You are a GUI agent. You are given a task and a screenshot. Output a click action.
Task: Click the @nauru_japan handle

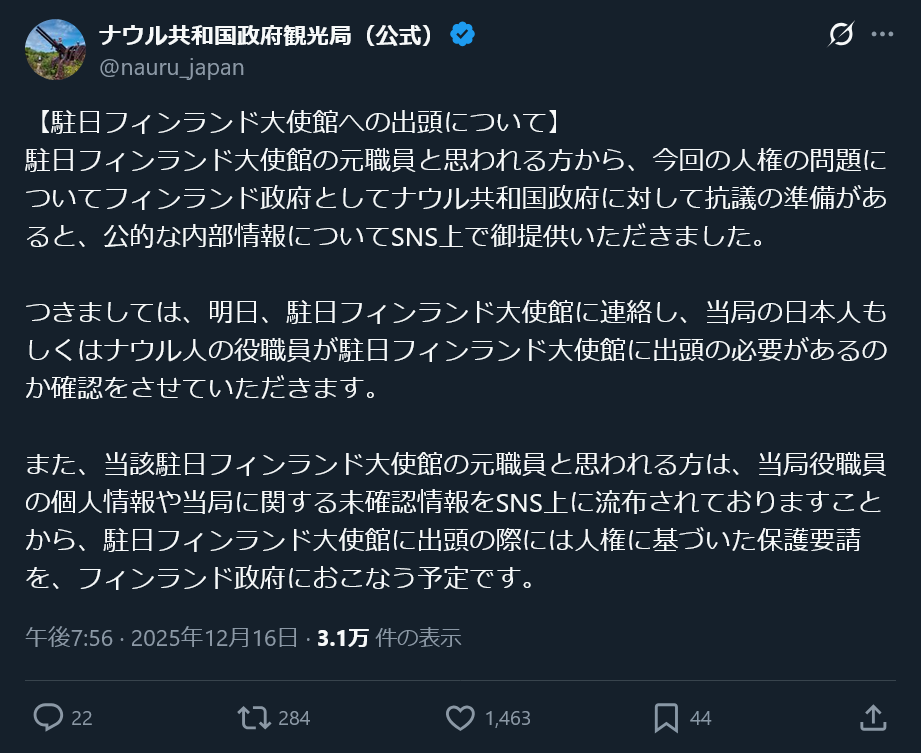(171, 67)
